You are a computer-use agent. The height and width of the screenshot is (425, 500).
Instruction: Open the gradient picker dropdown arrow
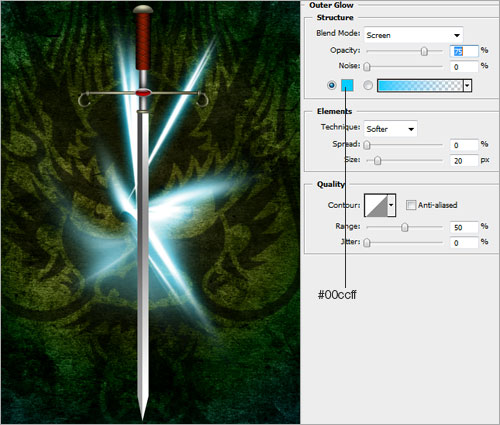pyautogui.click(x=467, y=86)
